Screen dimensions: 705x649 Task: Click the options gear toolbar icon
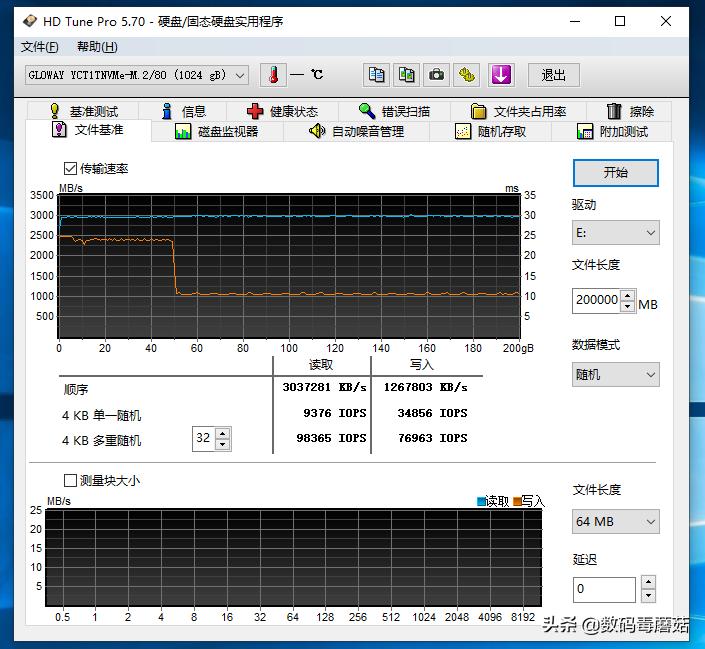(468, 75)
